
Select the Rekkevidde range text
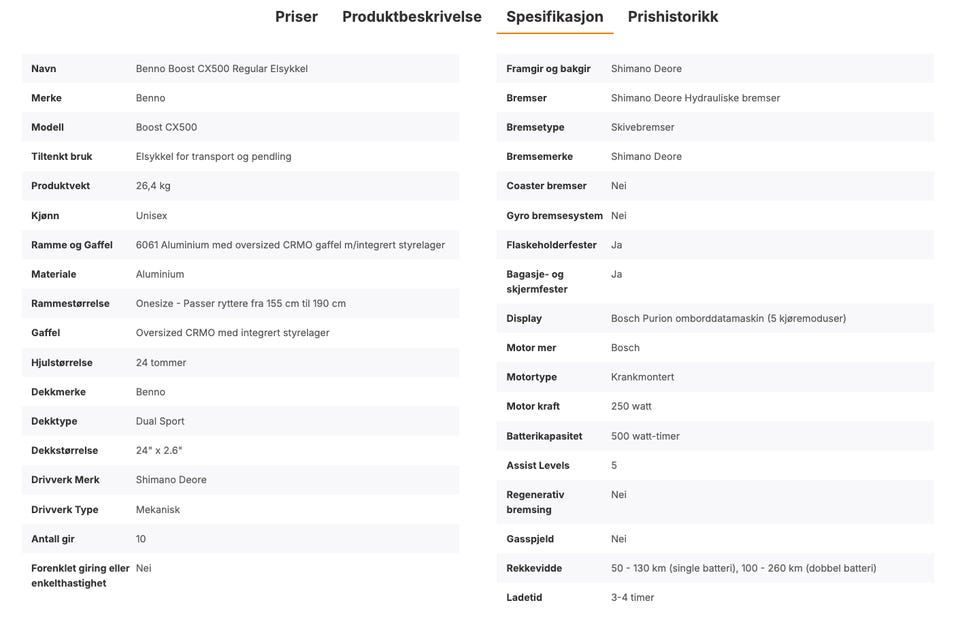[743, 568]
